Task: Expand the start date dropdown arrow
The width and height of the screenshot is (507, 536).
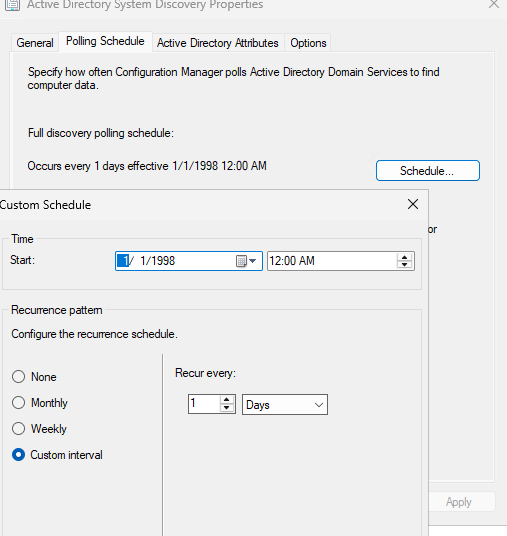Action: coord(253,261)
